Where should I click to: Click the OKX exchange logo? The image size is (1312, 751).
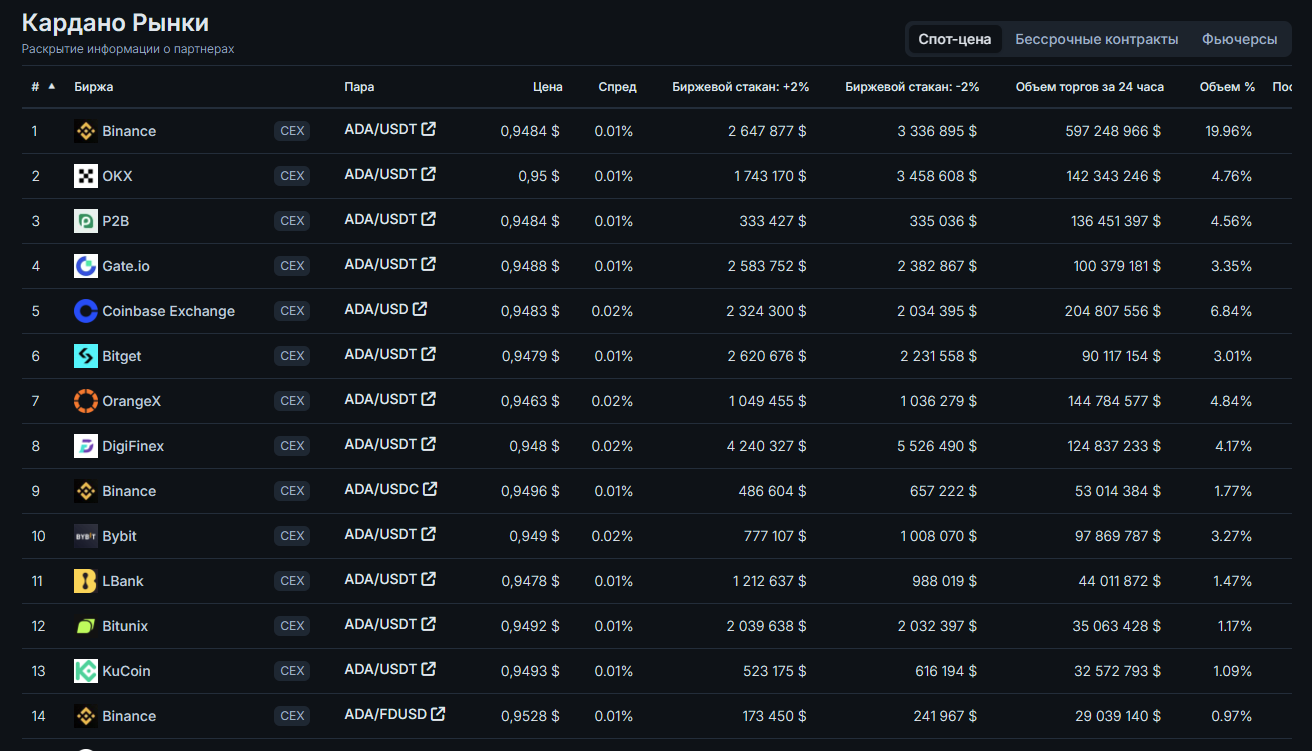86,176
